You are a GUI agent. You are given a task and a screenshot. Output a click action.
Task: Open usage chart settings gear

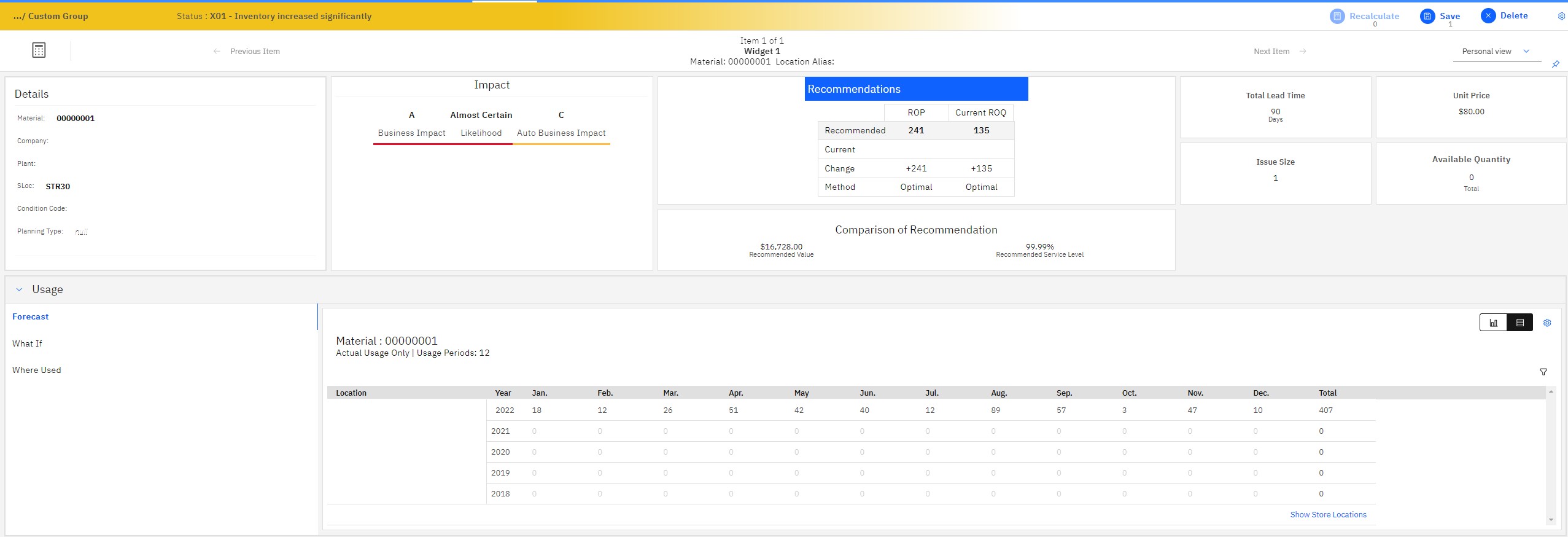[1547, 323]
